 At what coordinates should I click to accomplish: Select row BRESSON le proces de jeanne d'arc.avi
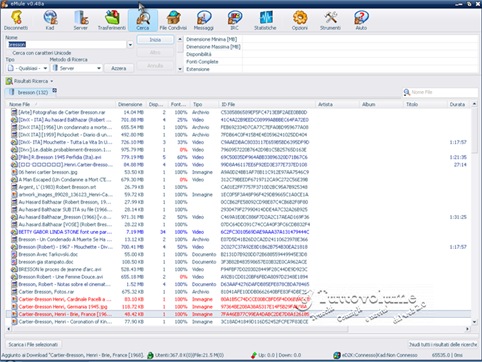239,269
